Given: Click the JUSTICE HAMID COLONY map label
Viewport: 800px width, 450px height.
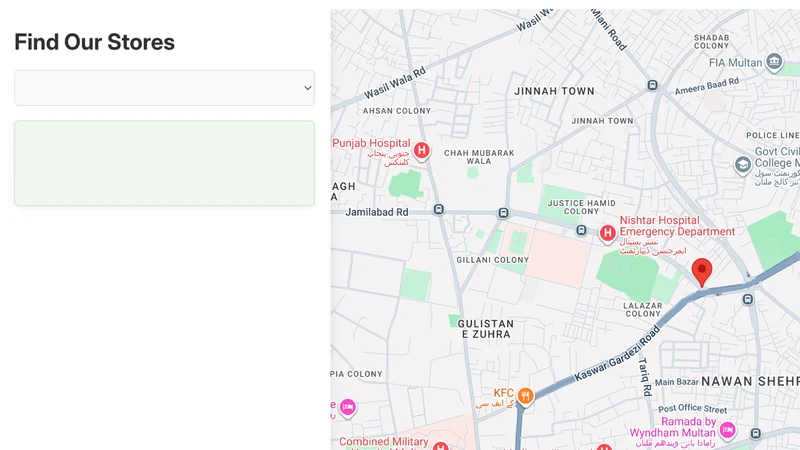Looking at the screenshot, I should click(x=581, y=207).
